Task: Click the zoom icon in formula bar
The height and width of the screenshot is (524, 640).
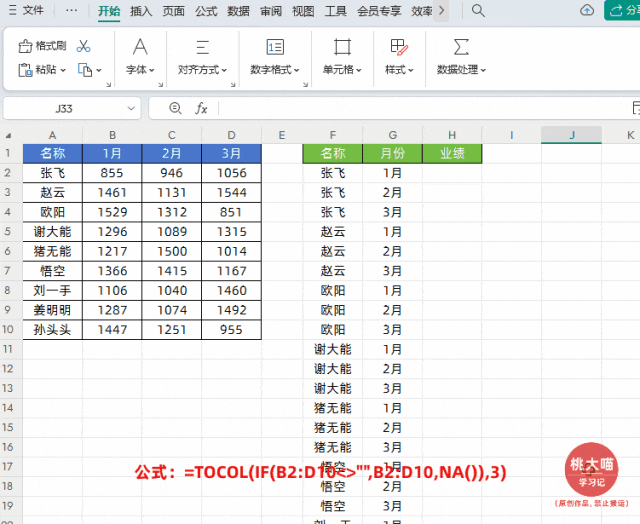Action: click(x=175, y=108)
